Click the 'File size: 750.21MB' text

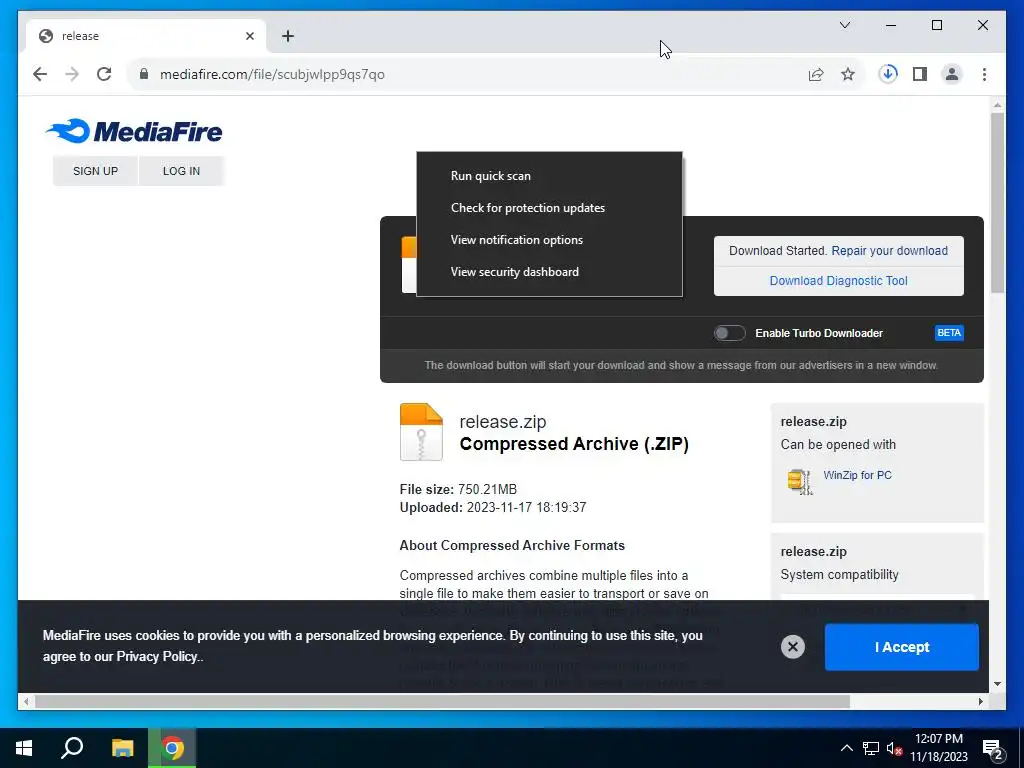(458, 489)
